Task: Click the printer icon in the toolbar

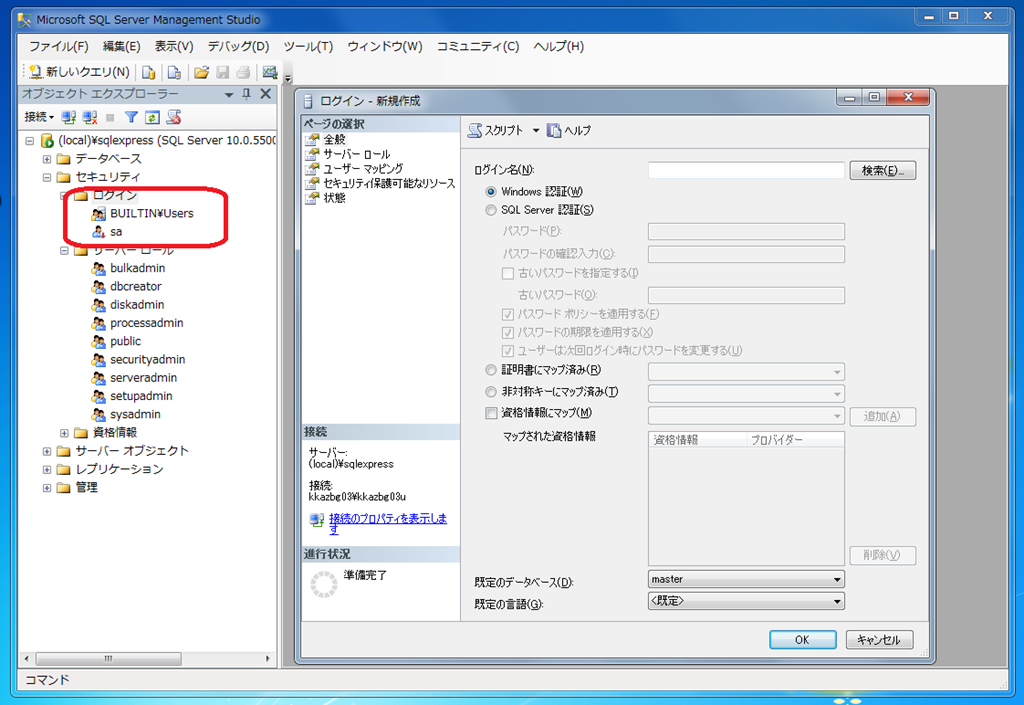Action: tap(243, 72)
